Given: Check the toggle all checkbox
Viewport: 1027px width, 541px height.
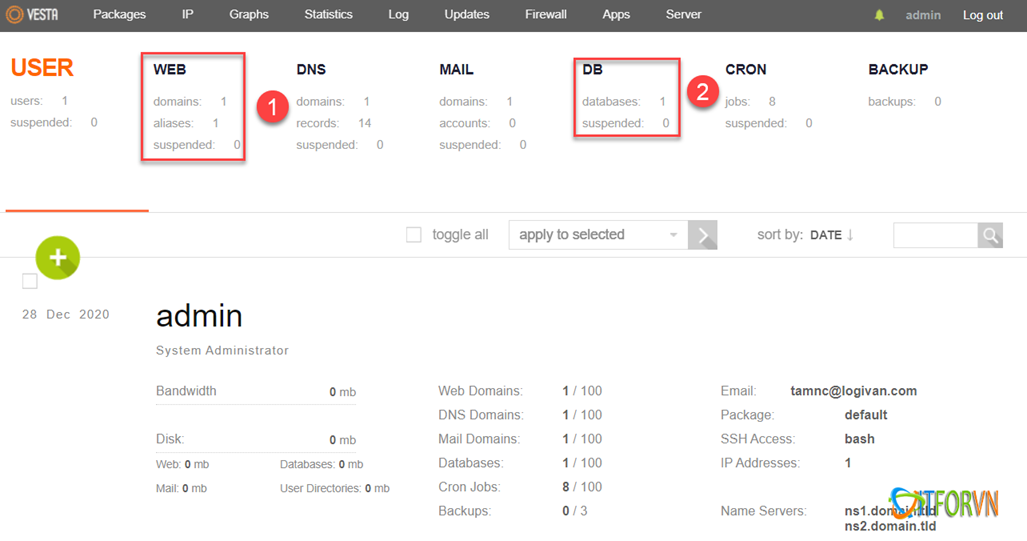Looking at the screenshot, I should 414,235.
